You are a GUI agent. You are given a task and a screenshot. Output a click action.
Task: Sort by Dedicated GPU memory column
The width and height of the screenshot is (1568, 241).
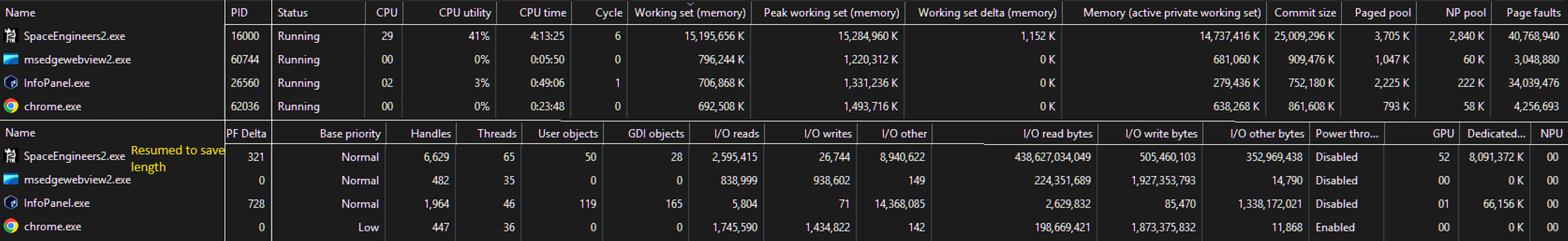(1496, 133)
